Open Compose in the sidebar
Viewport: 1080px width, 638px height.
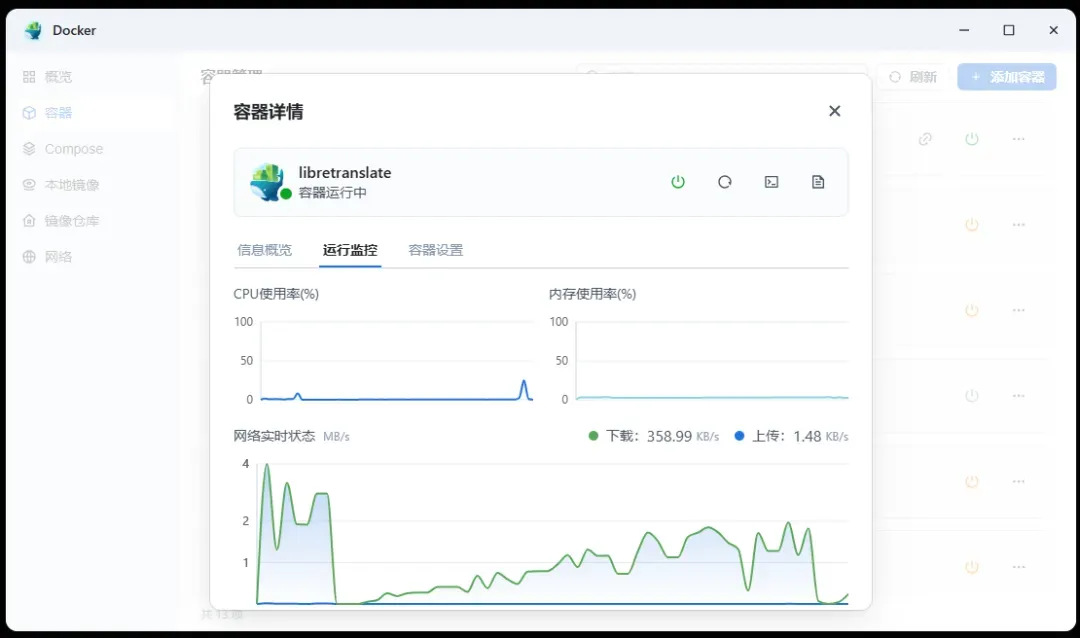73,149
